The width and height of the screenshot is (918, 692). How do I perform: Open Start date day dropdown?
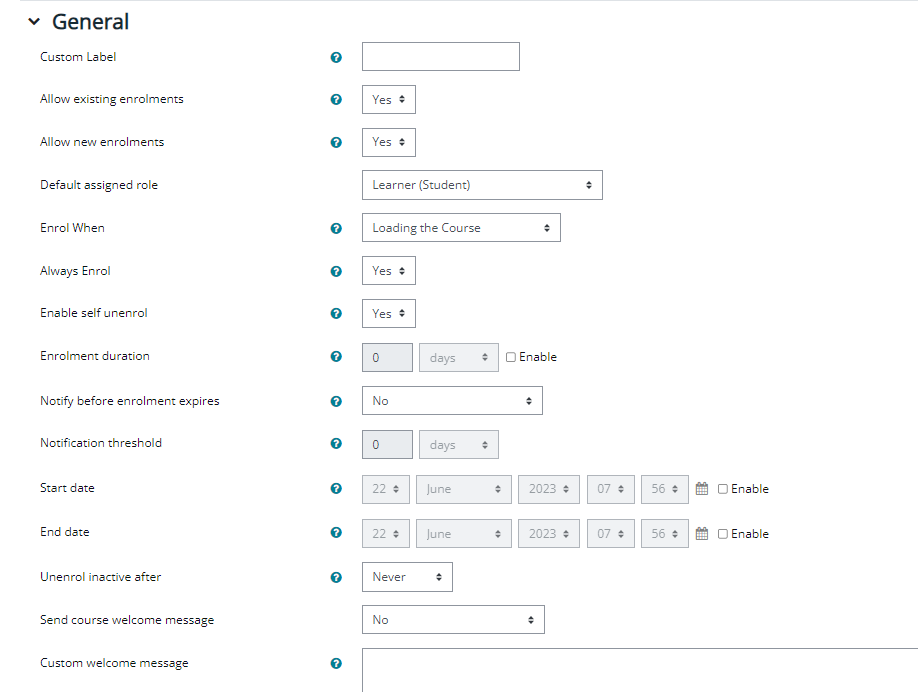(386, 489)
